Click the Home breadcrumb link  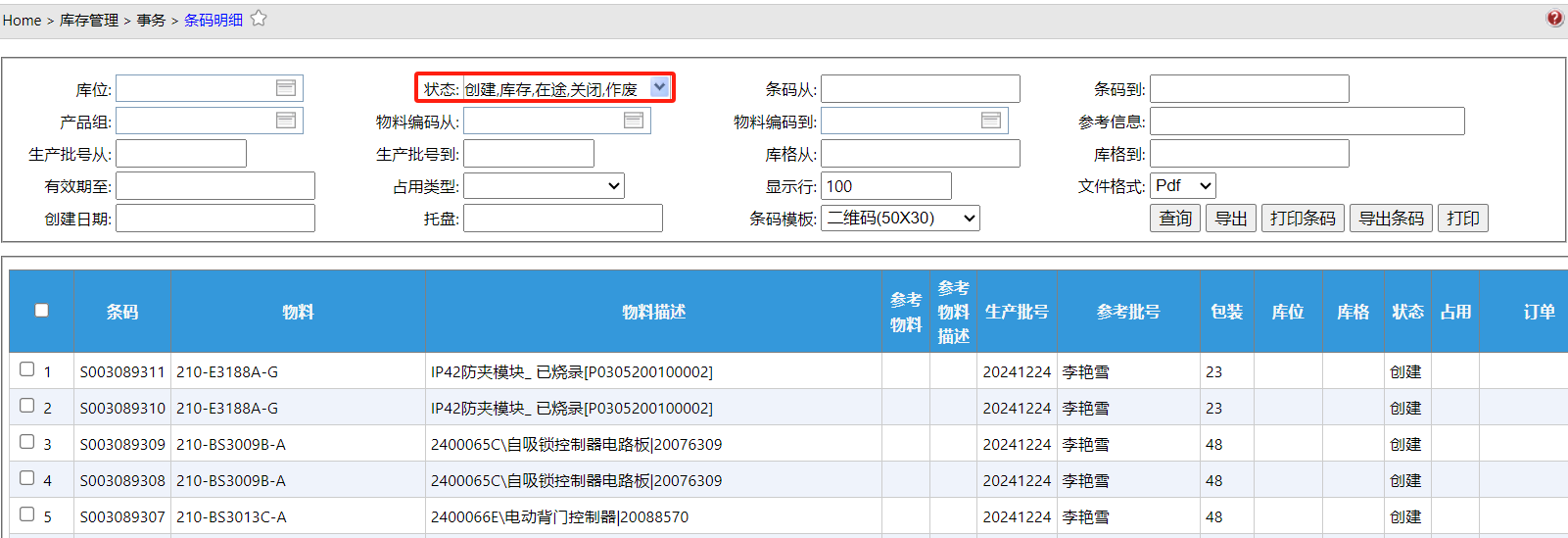22,20
